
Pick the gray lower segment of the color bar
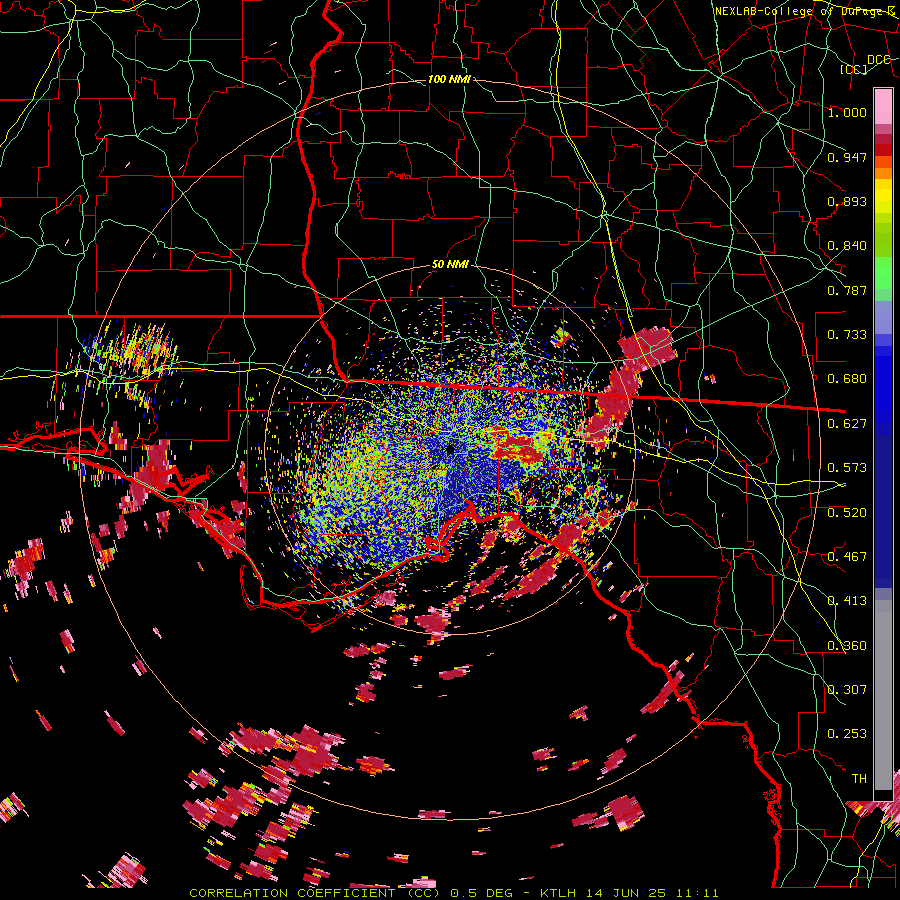(x=883, y=695)
